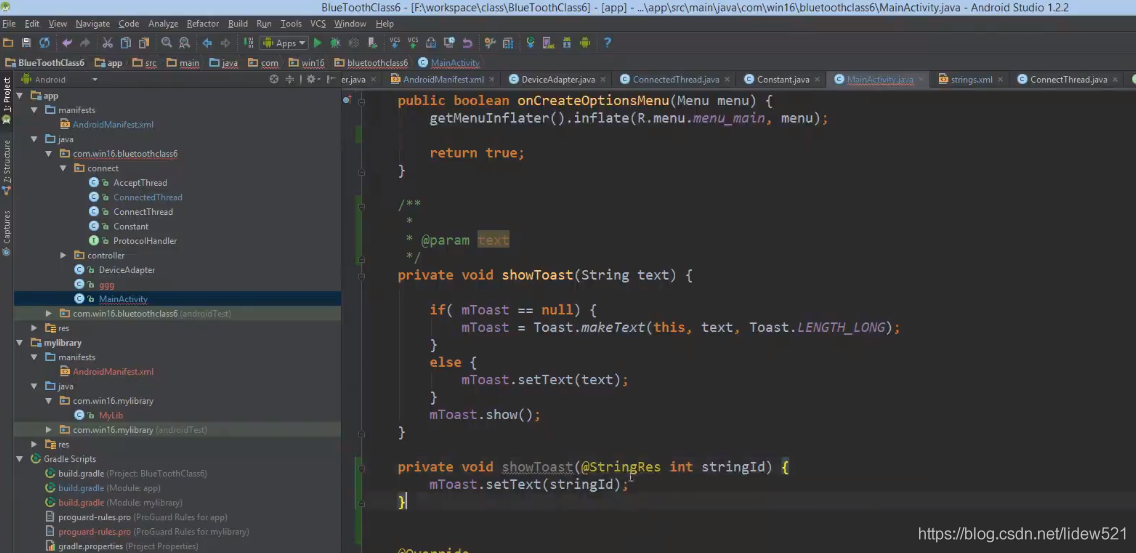This screenshot has height=553, width=1136.
Task: Collapse the mylibrary module node
Action: [x=20, y=342]
